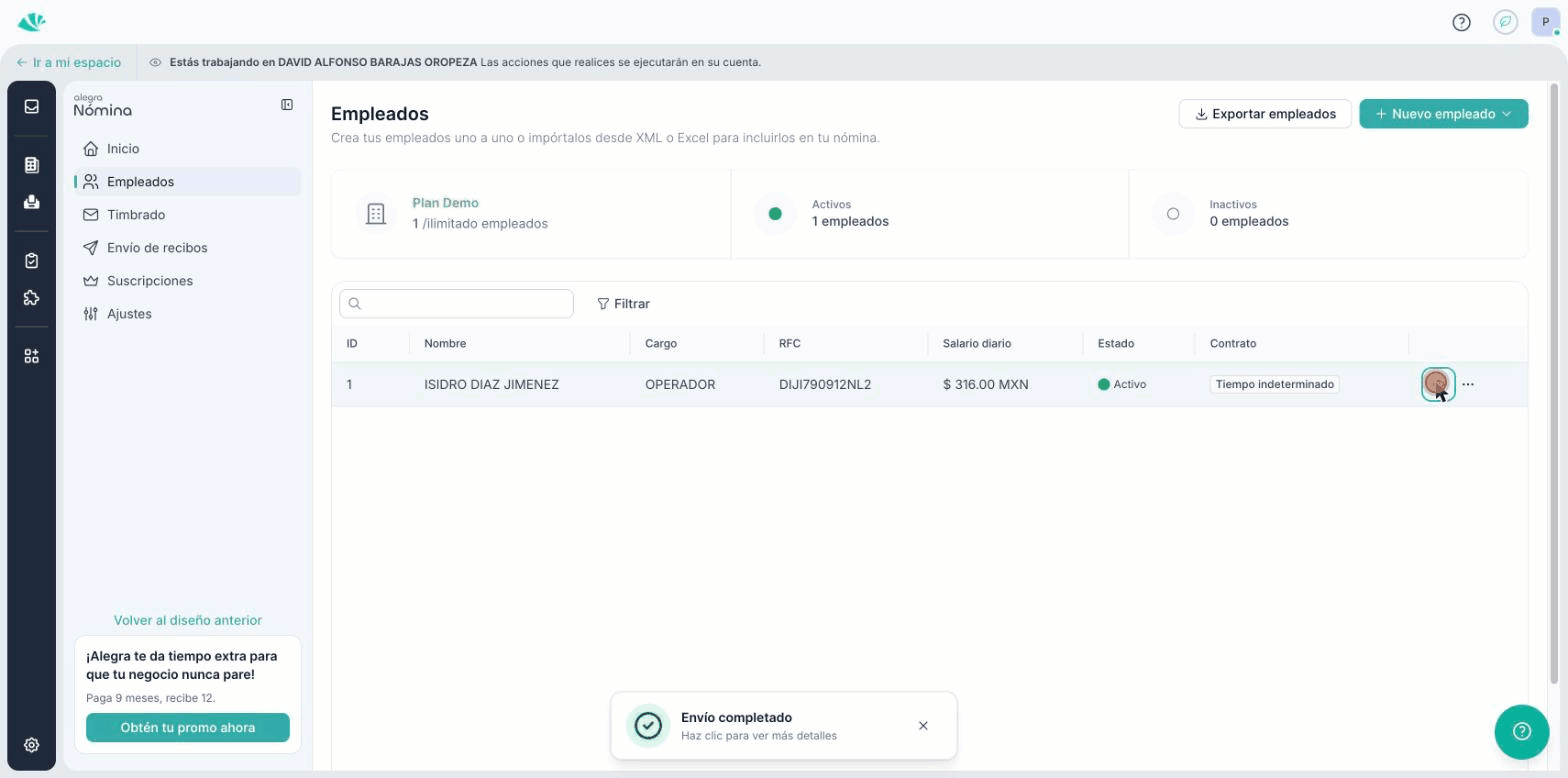Open the apps grid plus icon

tap(32, 356)
